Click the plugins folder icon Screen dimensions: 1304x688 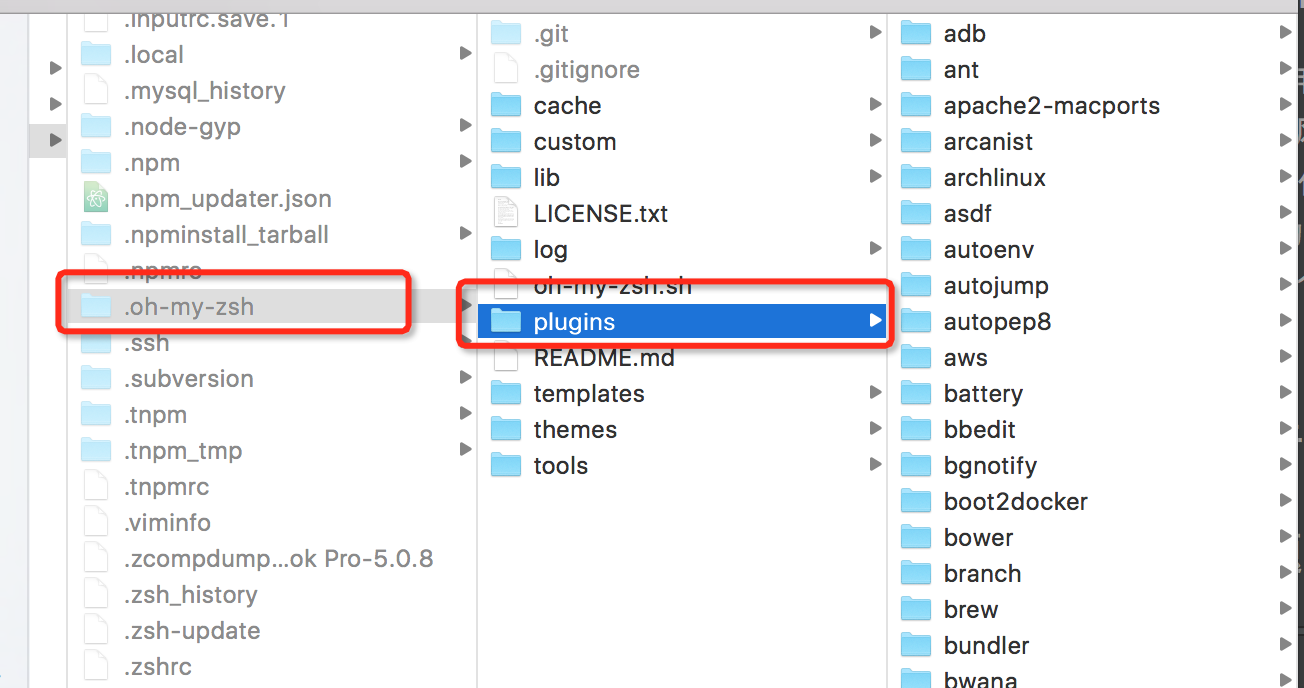point(507,322)
